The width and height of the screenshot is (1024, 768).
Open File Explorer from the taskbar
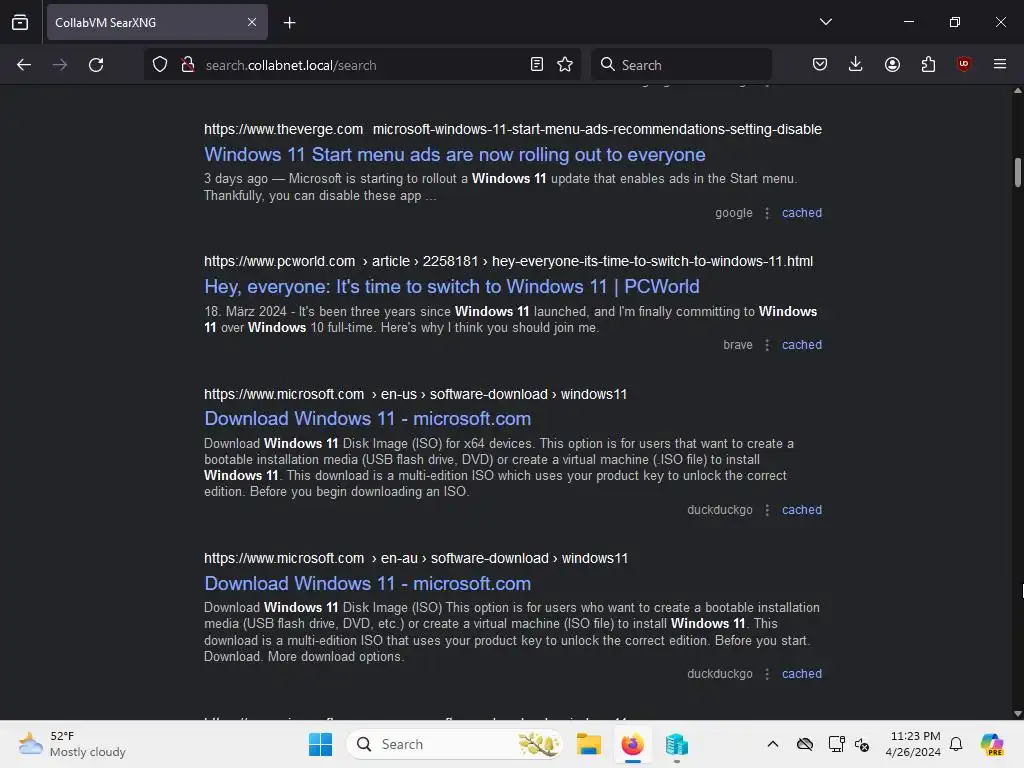click(x=588, y=744)
